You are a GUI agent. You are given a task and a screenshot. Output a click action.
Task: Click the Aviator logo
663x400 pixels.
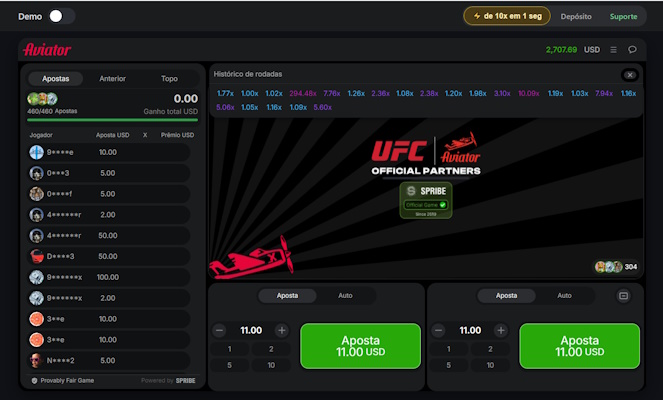tap(47, 50)
